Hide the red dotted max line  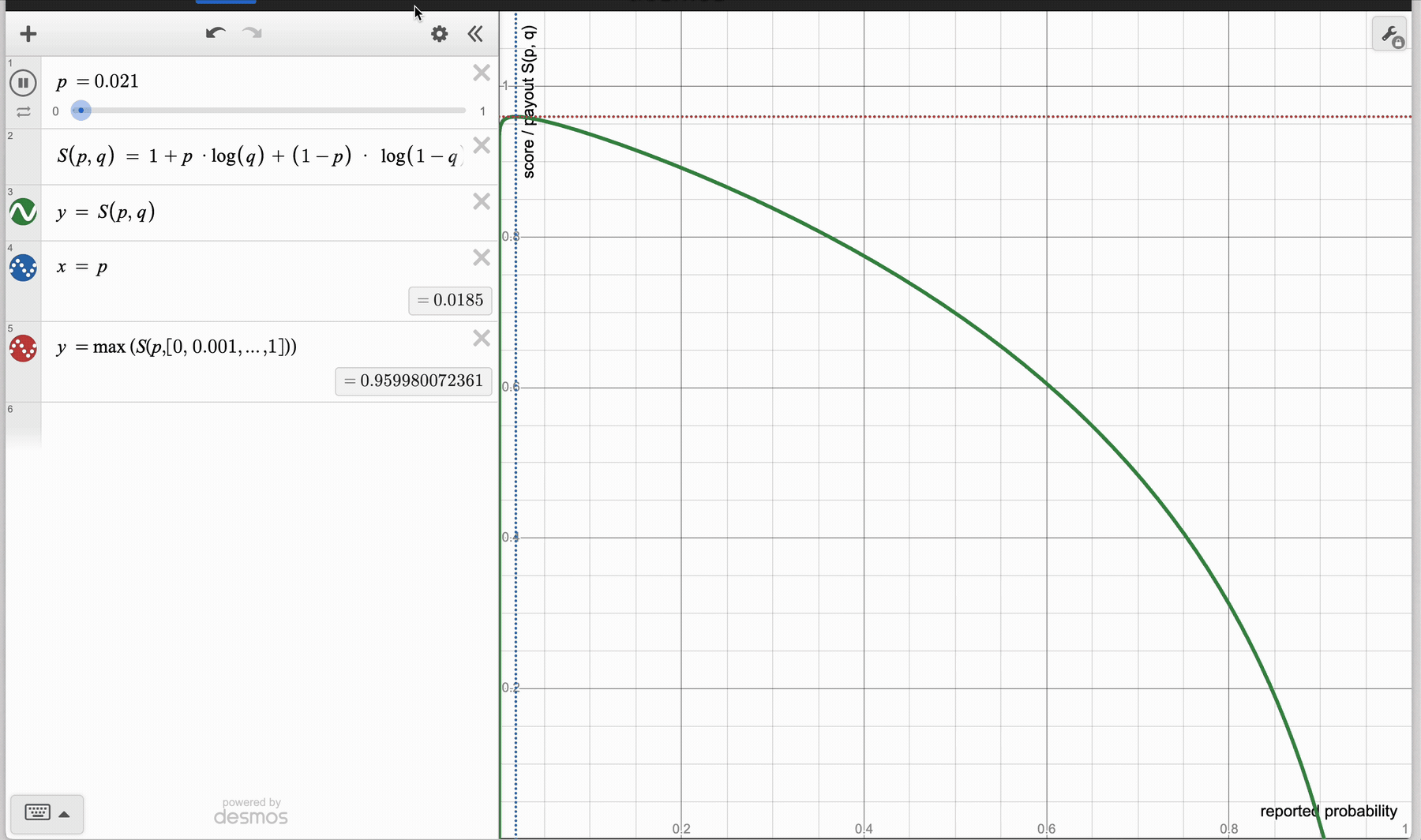tap(23, 348)
